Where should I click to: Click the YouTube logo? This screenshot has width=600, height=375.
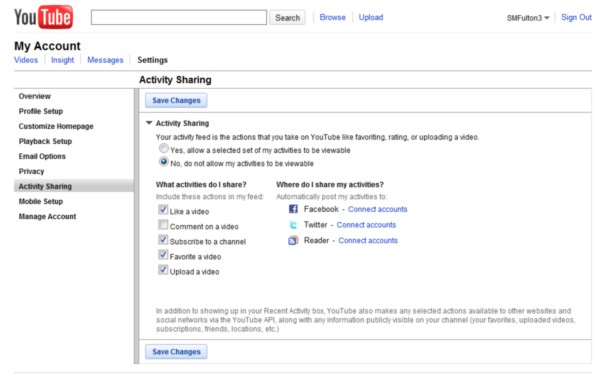click(x=43, y=17)
